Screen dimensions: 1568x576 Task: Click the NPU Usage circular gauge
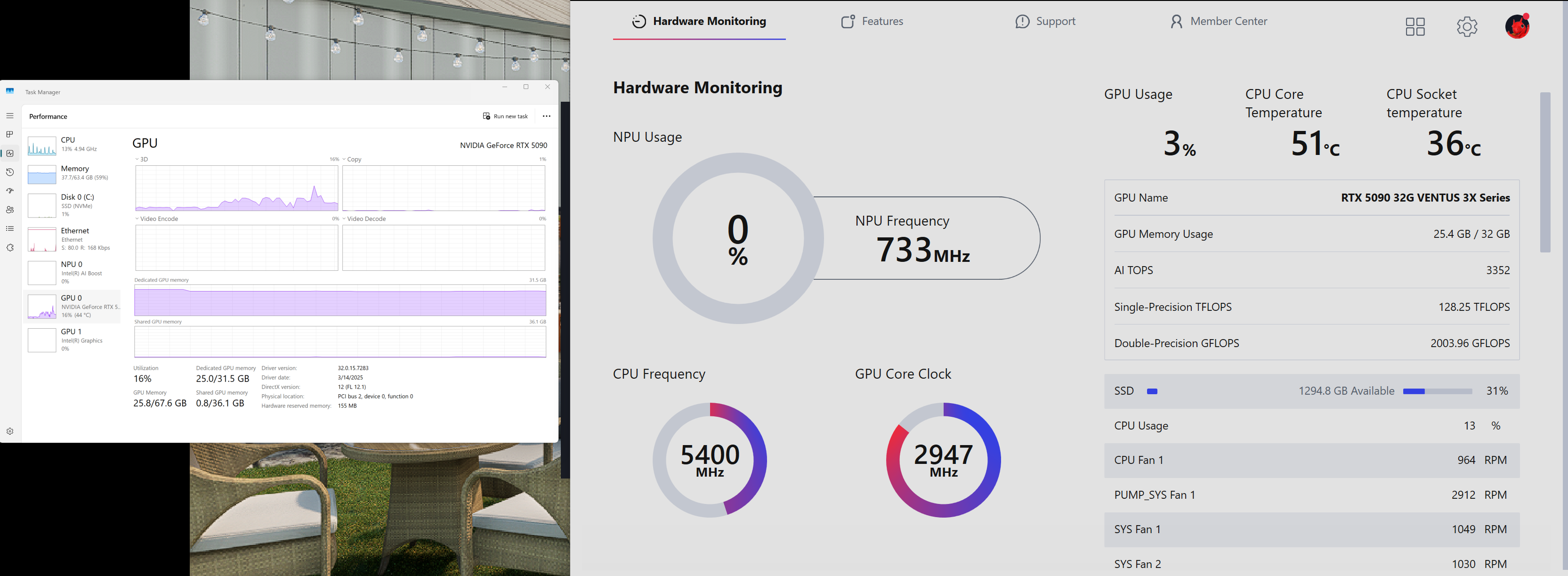(738, 238)
